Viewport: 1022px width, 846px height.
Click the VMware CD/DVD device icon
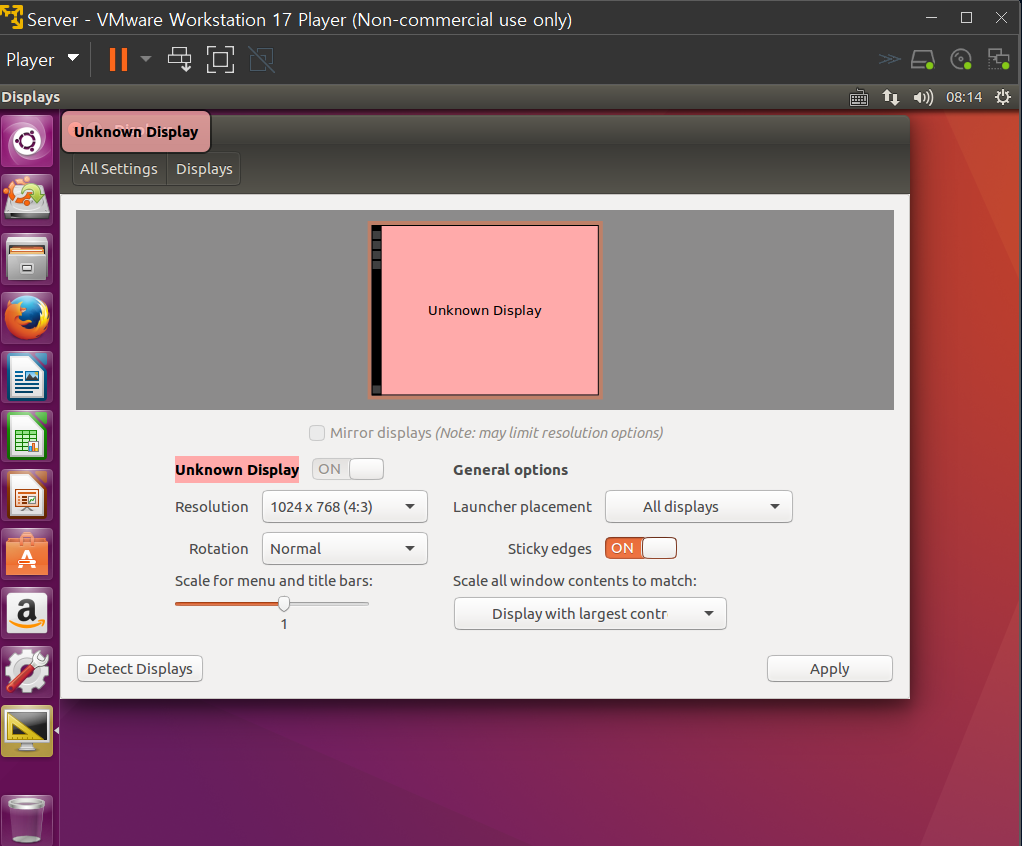point(961,59)
